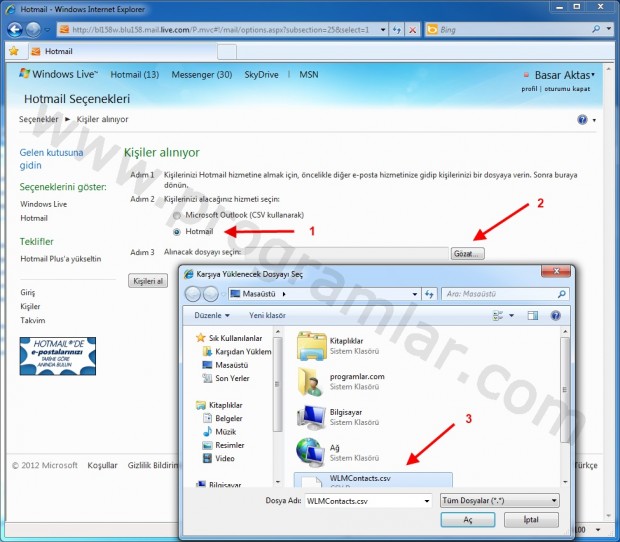Expand the Dosya Adı filename dropdown

427,501
